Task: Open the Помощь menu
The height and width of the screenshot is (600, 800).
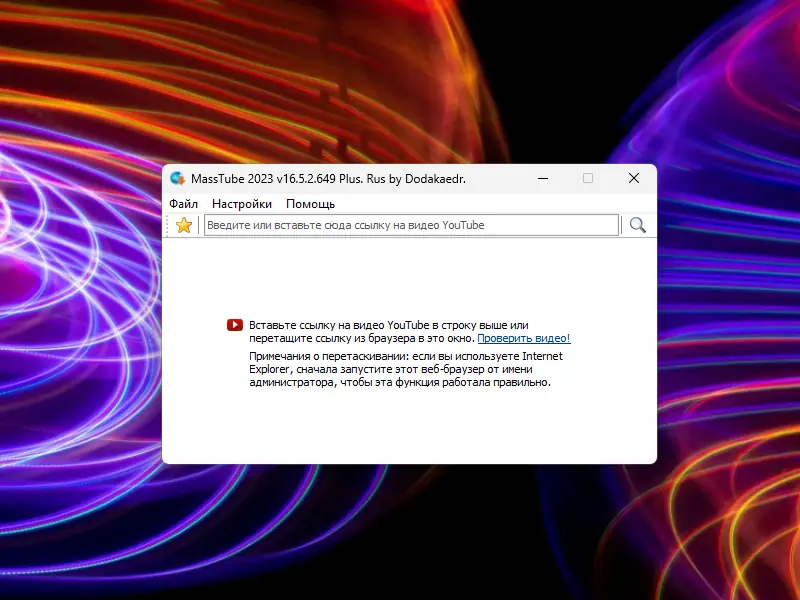Action: (x=310, y=203)
